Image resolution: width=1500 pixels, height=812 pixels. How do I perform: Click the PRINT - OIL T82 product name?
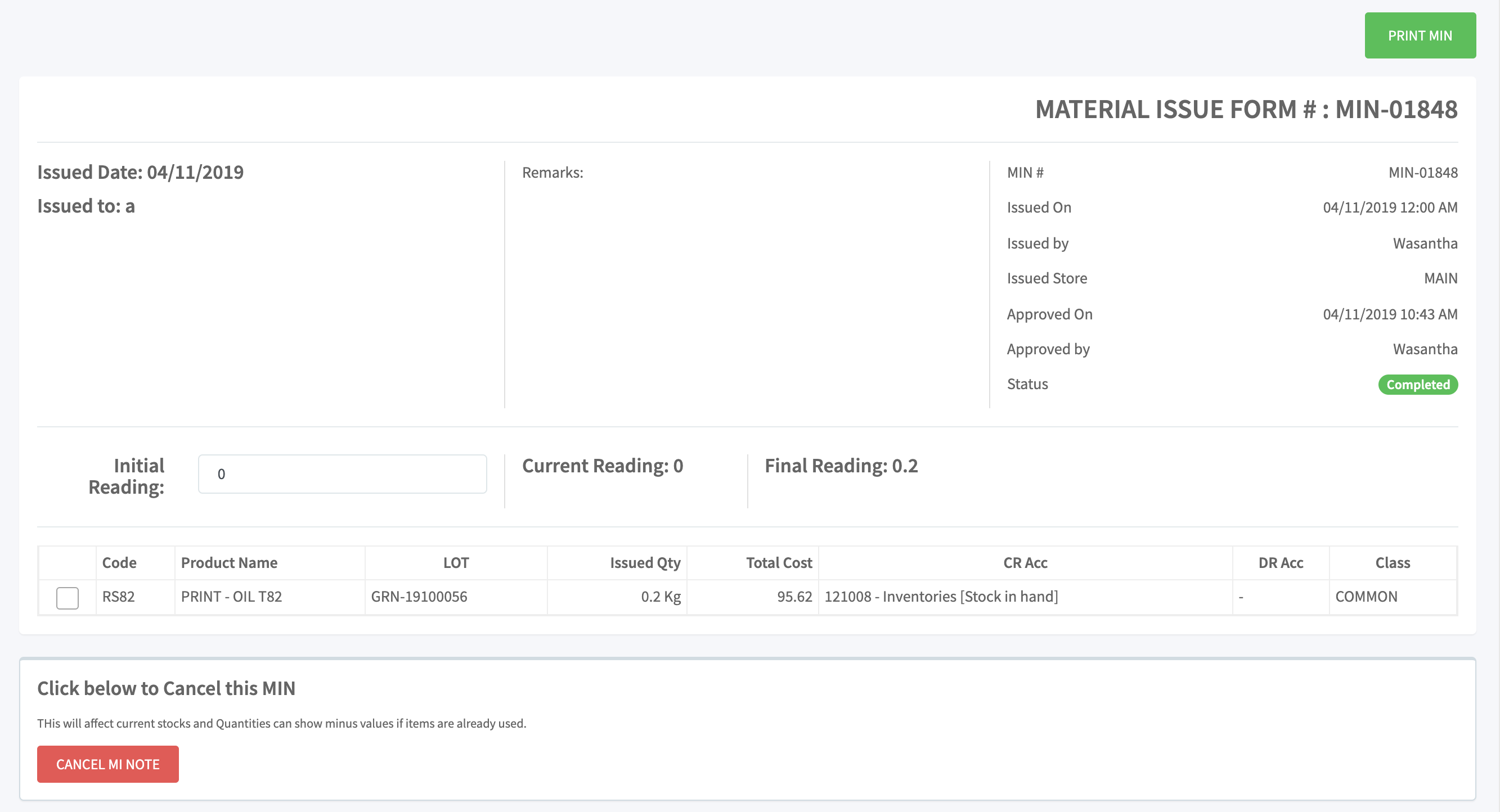tap(231, 597)
